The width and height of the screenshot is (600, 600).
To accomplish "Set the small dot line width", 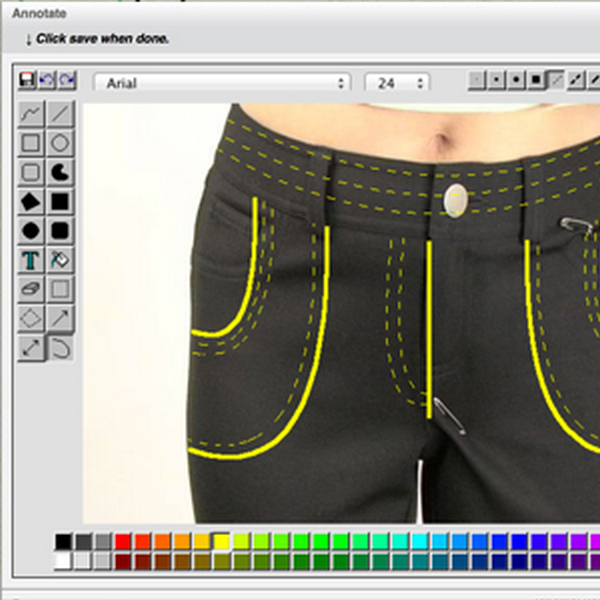I will click(x=496, y=80).
